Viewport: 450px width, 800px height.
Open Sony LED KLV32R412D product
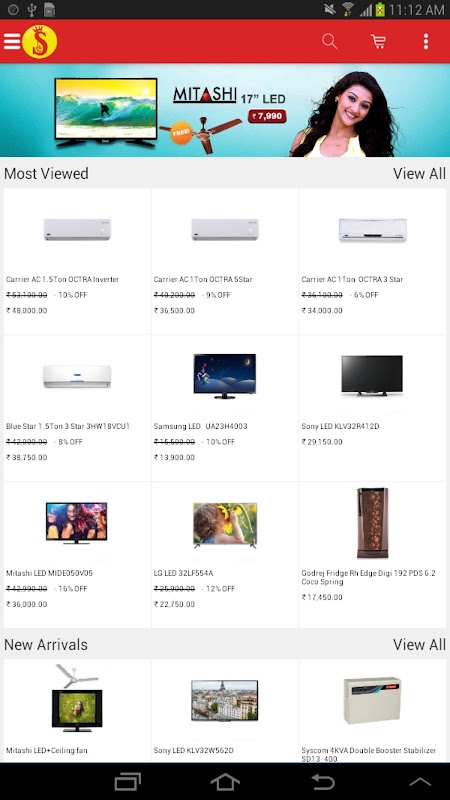[372, 408]
